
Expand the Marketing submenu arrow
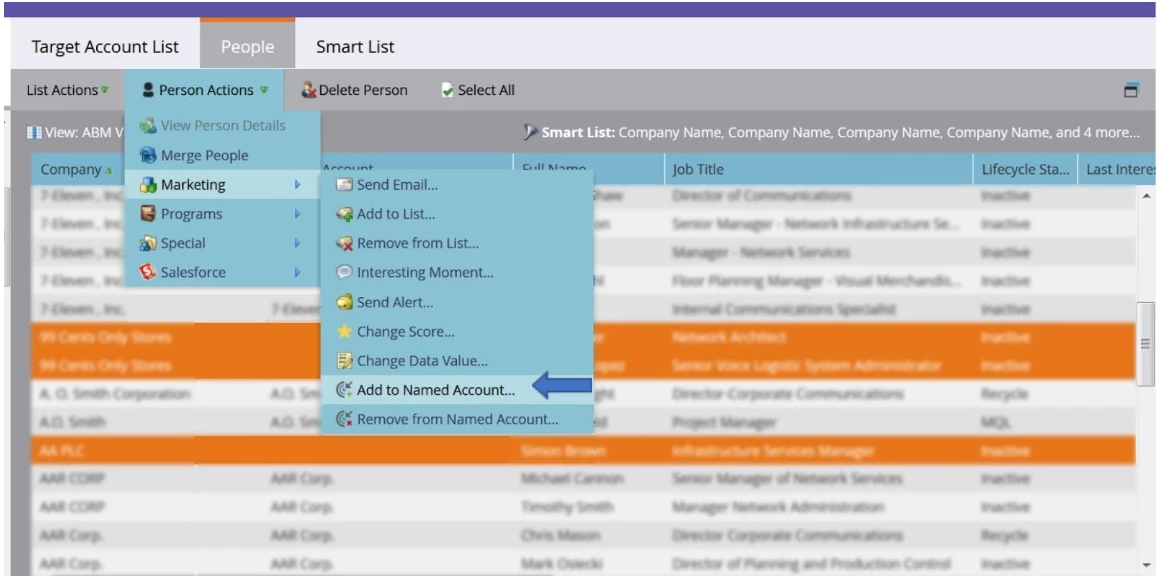tap(298, 185)
